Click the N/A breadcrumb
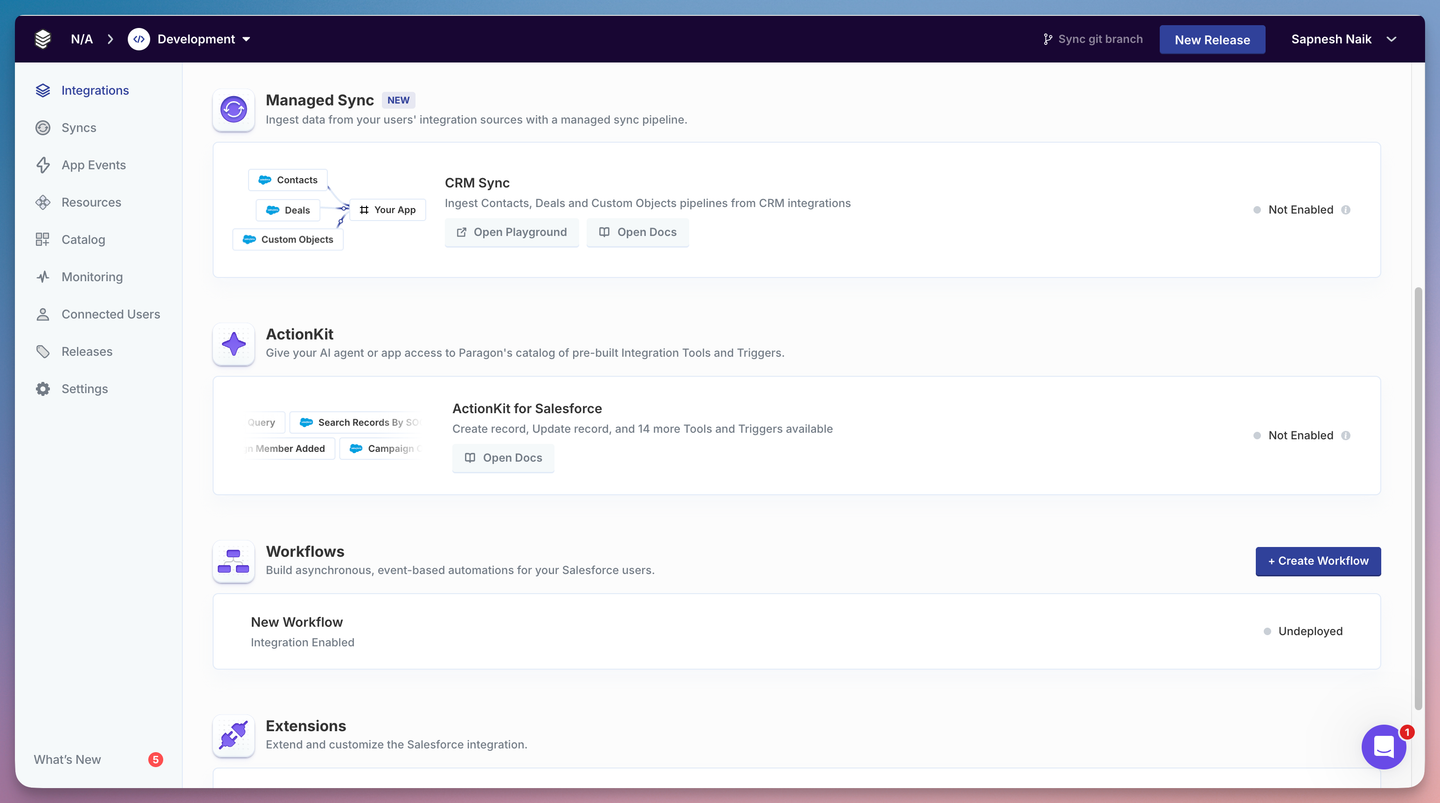 82,39
